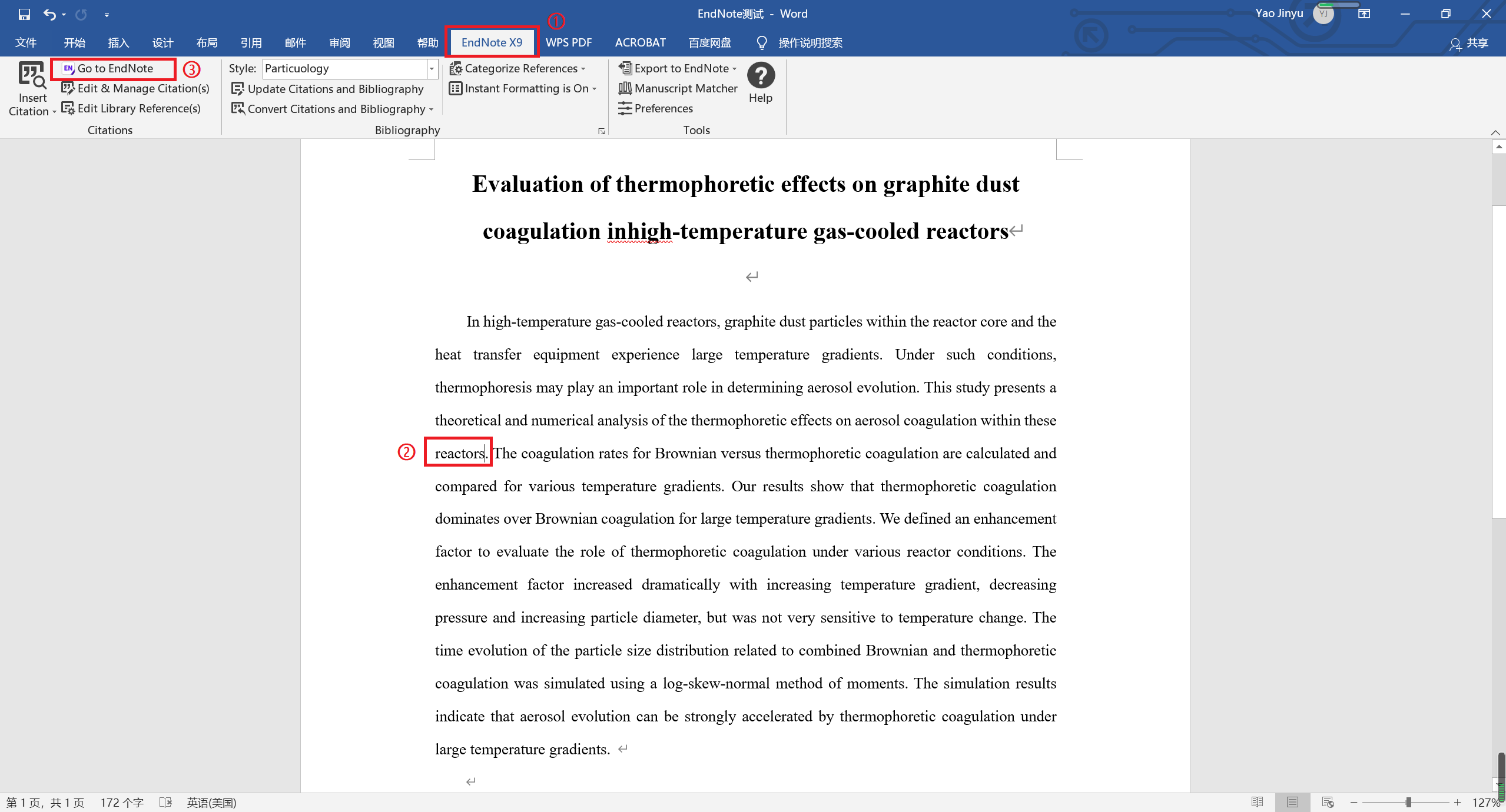Click Update Citations and Bibliography

[327, 89]
